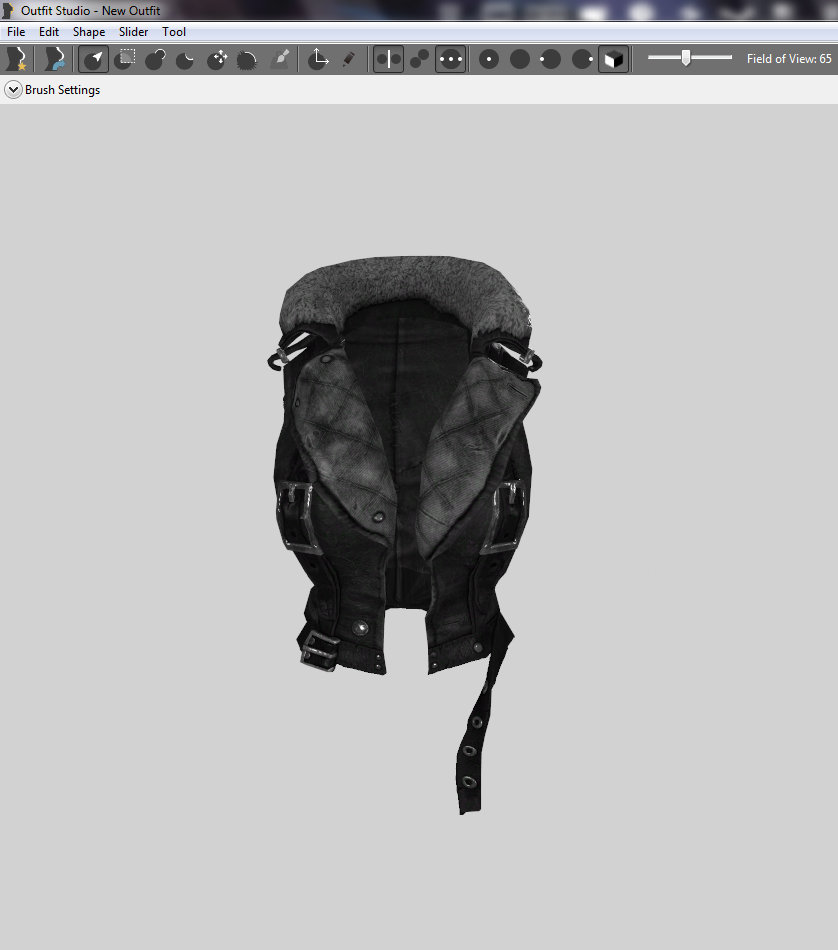The height and width of the screenshot is (950, 838).
Task: Toggle Global Brush Collision three-dot icon
Action: [450, 59]
